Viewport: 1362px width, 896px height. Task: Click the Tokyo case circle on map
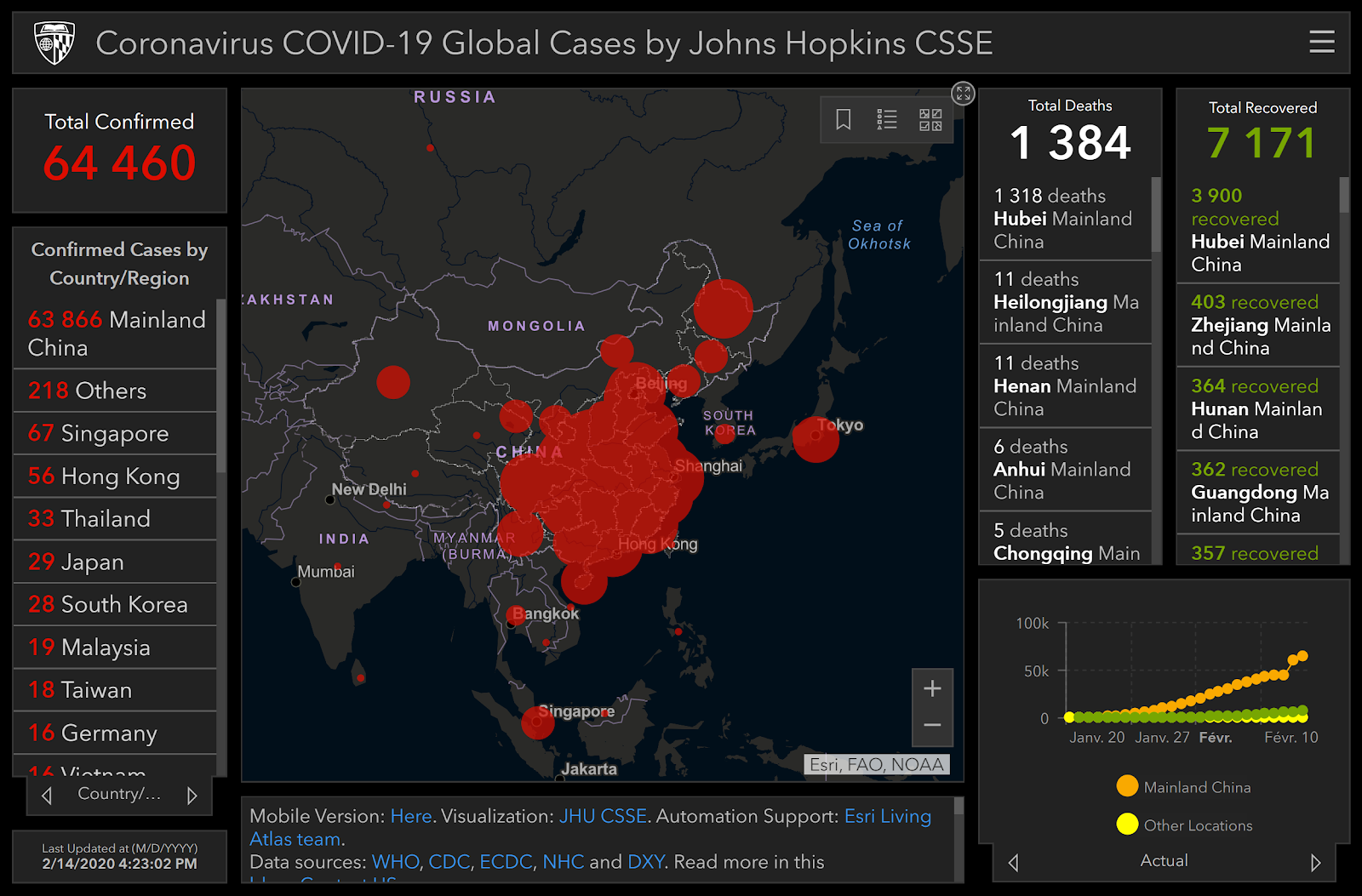815,439
